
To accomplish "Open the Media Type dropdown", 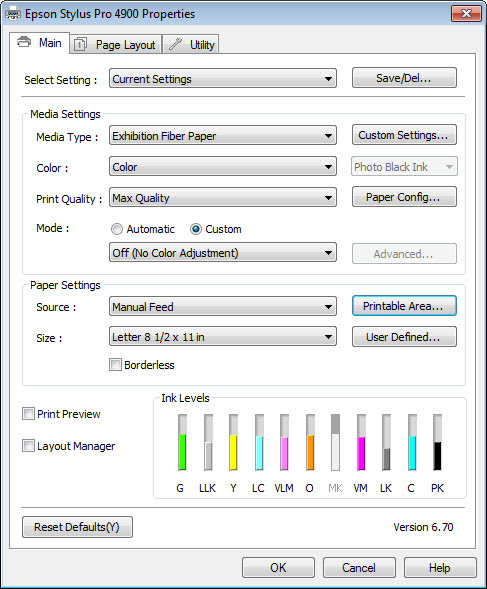I will [223, 136].
